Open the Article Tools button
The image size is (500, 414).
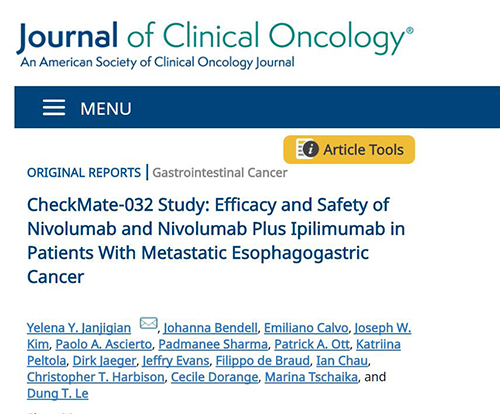349,150
